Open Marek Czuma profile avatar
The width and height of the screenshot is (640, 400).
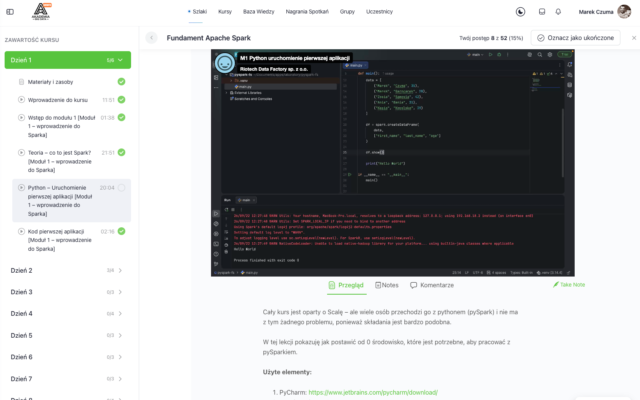pyautogui.click(x=624, y=11)
